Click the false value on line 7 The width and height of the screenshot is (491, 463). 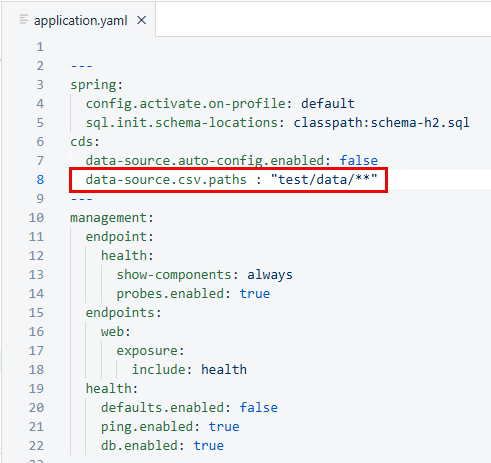tap(359, 160)
